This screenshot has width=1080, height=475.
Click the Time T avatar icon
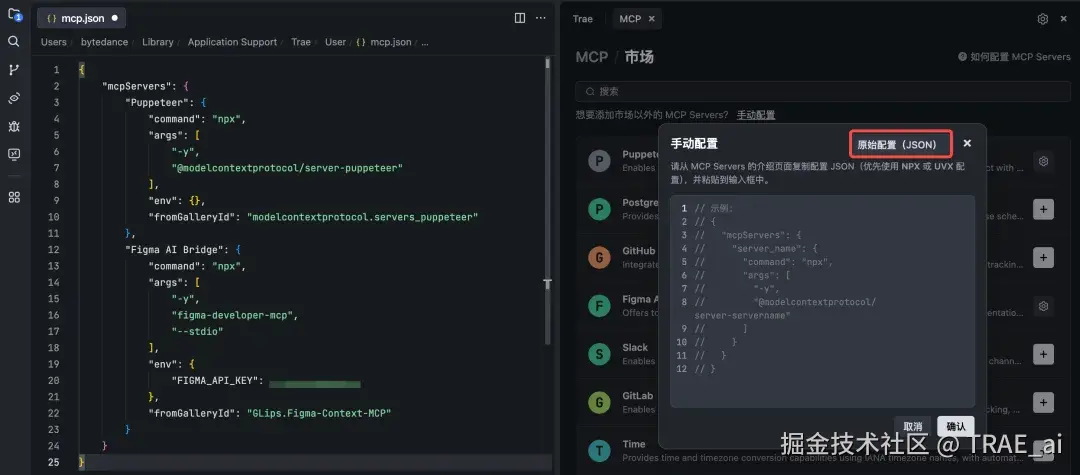(x=600, y=450)
